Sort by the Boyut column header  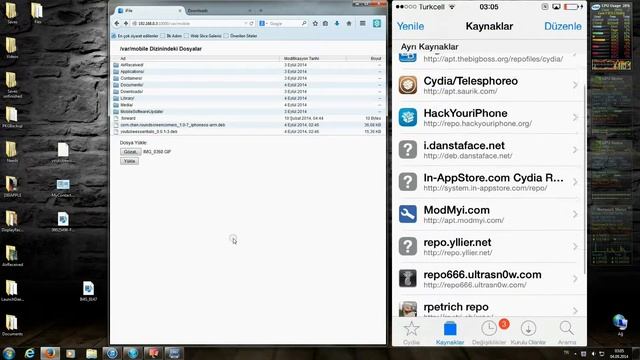(x=376, y=58)
